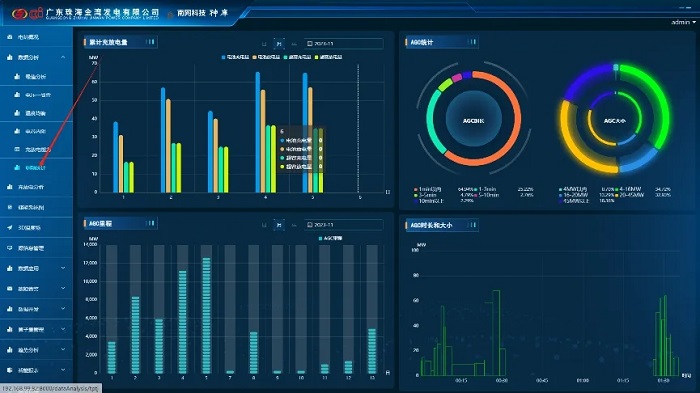Click the 电站概况 dashboard icon in sidebar

[x=9, y=37]
